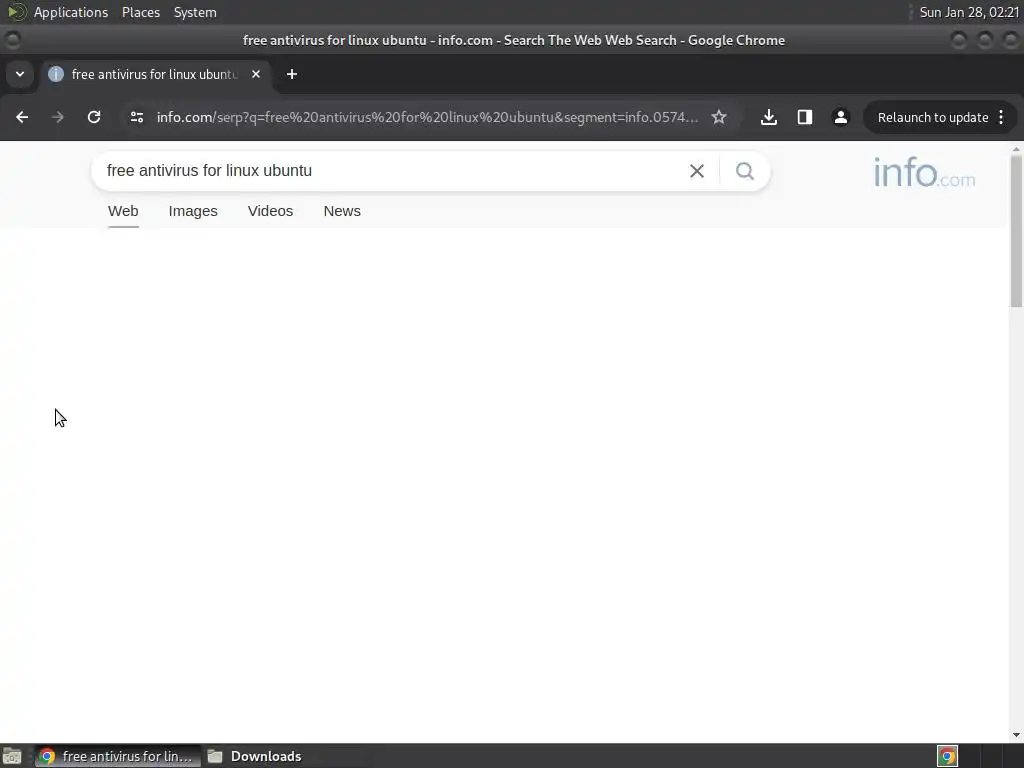Click the window menu button in title bar
The image size is (1024, 768).
point(12,40)
